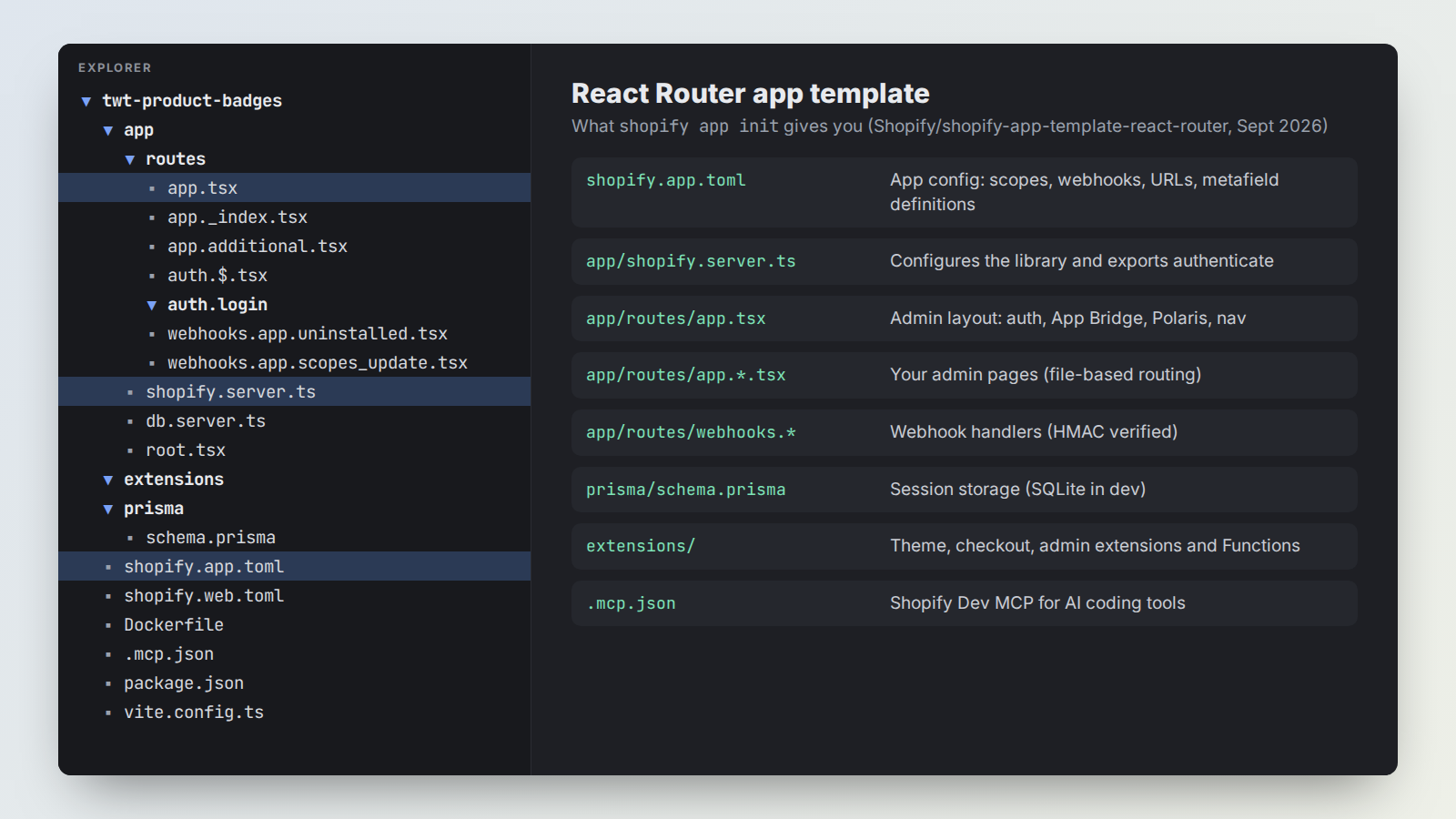Click the 'What shopify app init gives you' subtitle
This screenshot has width=1456, height=819.
949,126
